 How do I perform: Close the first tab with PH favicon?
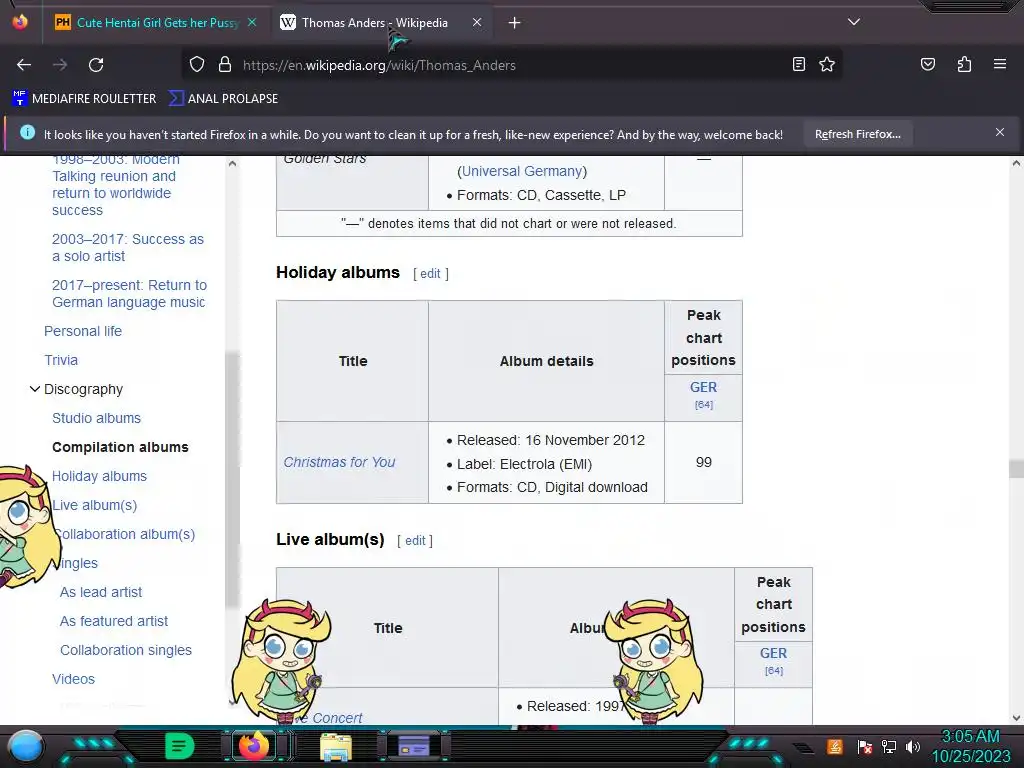point(252,22)
